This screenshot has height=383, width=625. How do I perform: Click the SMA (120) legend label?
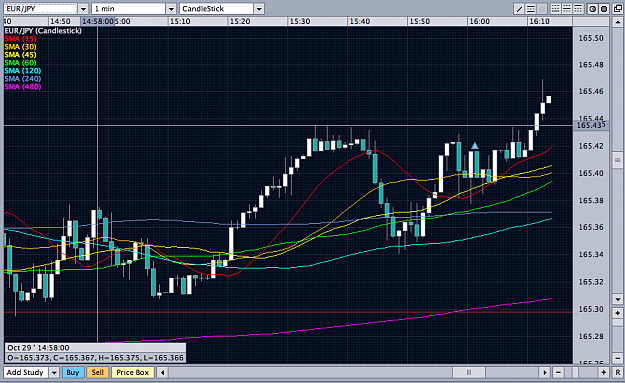coord(23,71)
